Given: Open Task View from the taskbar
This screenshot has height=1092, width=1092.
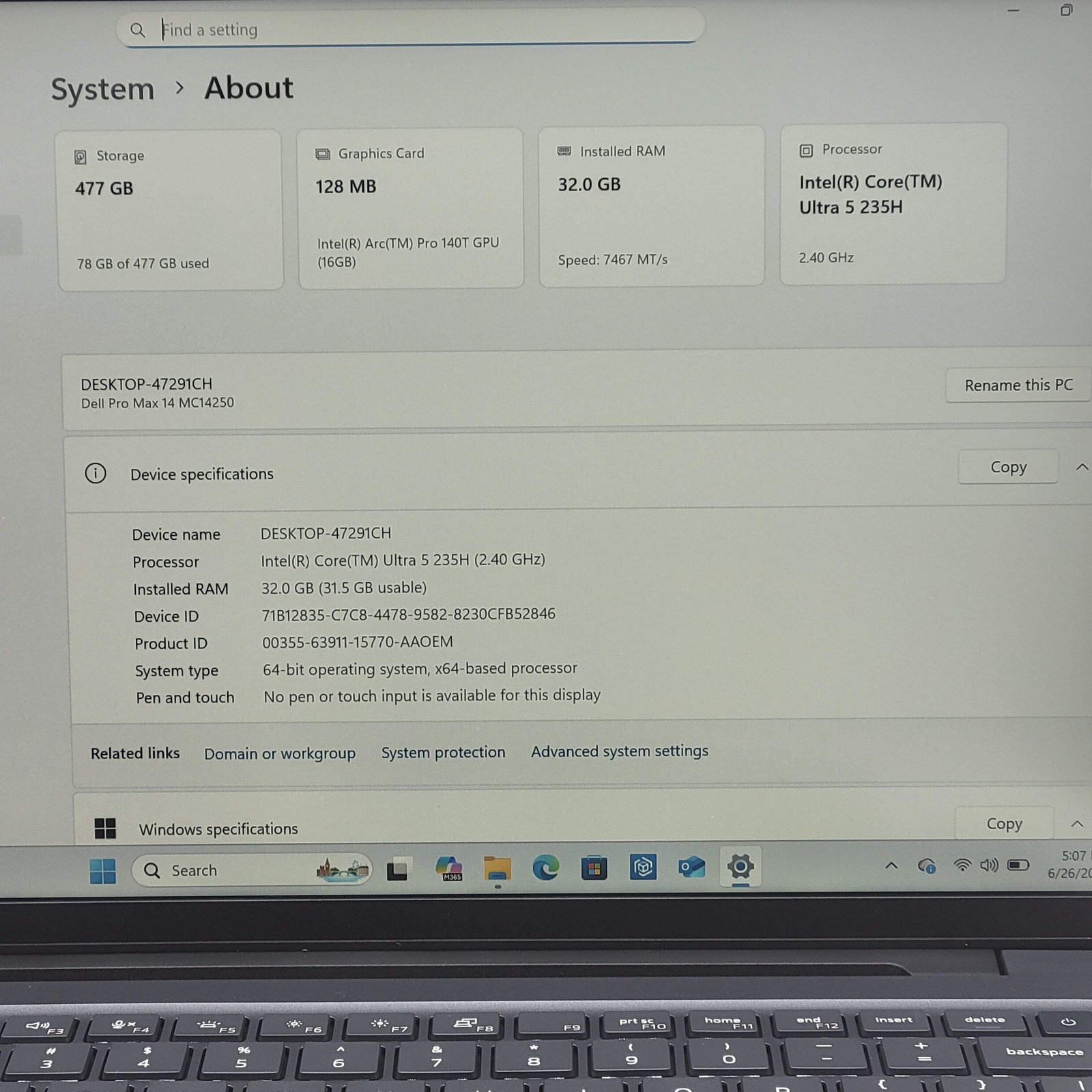Looking at the screenshot, I should click(x=398, y=870).
